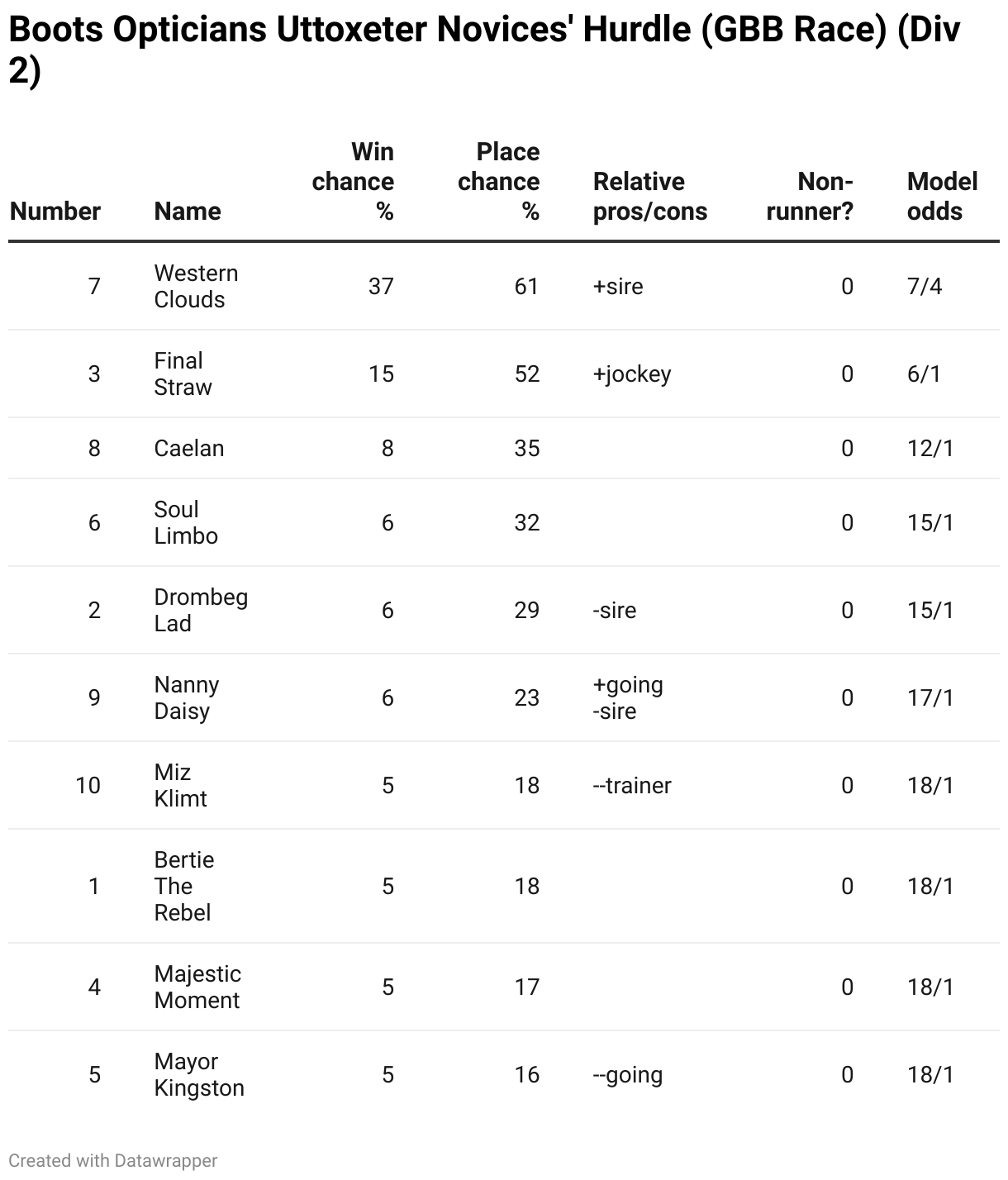Image resolution: width=1008 pixels, height=1180 pixels.
Task: Click the Soul Limbo name cell
Action: pos(186,523)
